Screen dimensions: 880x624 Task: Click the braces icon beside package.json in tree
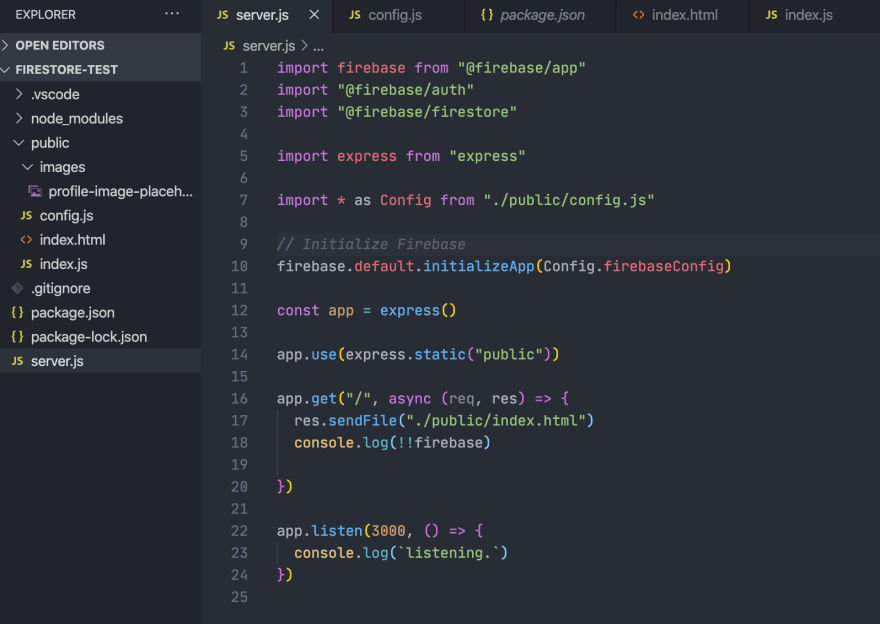(17, 313)
